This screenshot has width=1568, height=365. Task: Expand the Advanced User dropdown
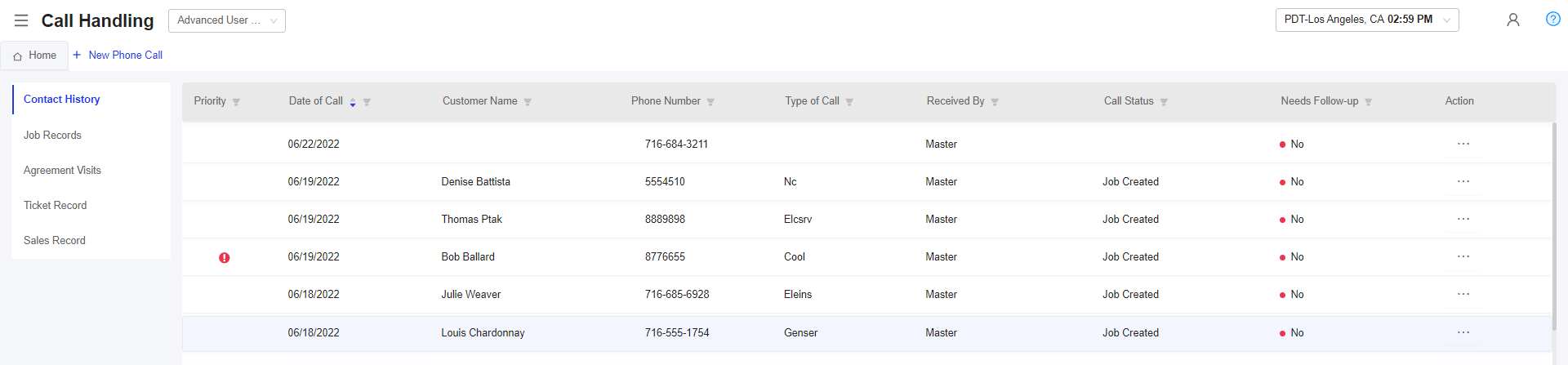click(227, 20)
